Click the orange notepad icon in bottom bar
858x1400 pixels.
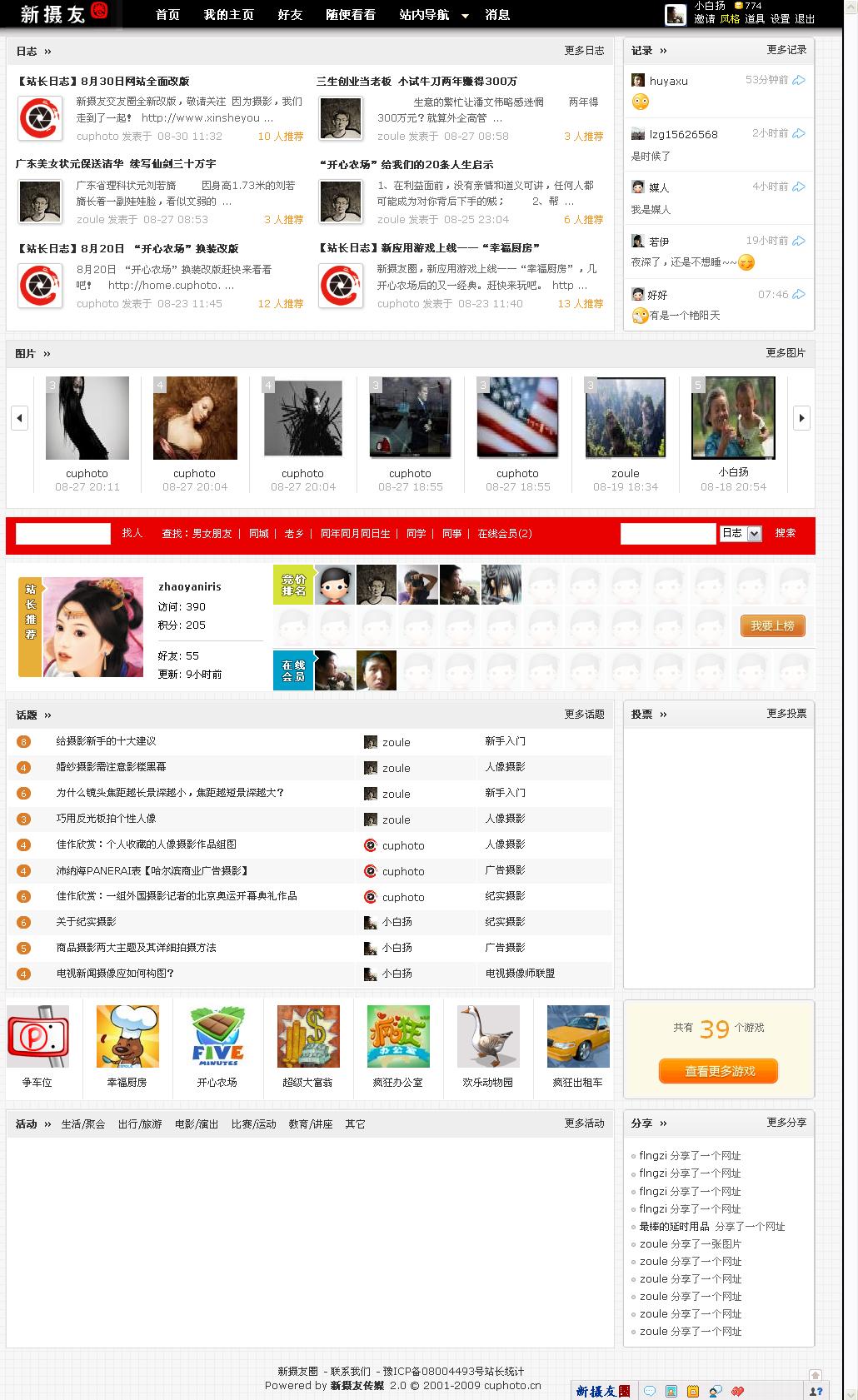[693, 1391]
